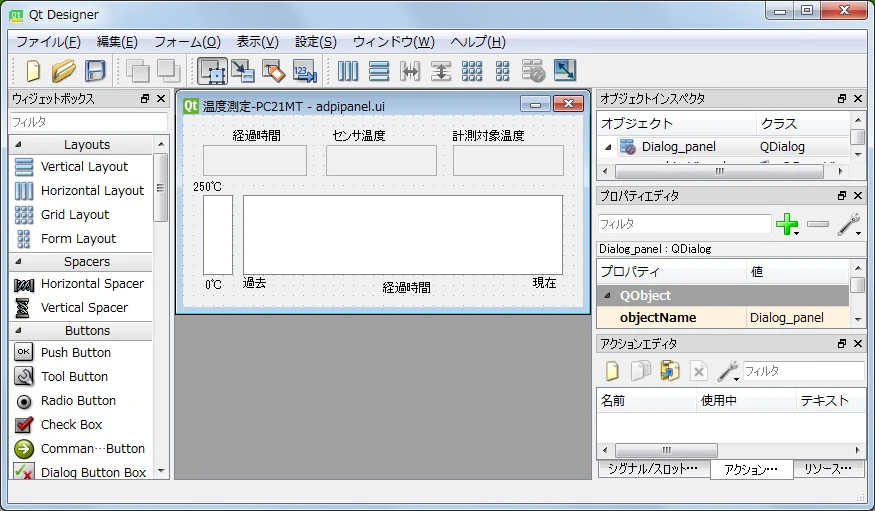Open property editor wrench settings

848,224
